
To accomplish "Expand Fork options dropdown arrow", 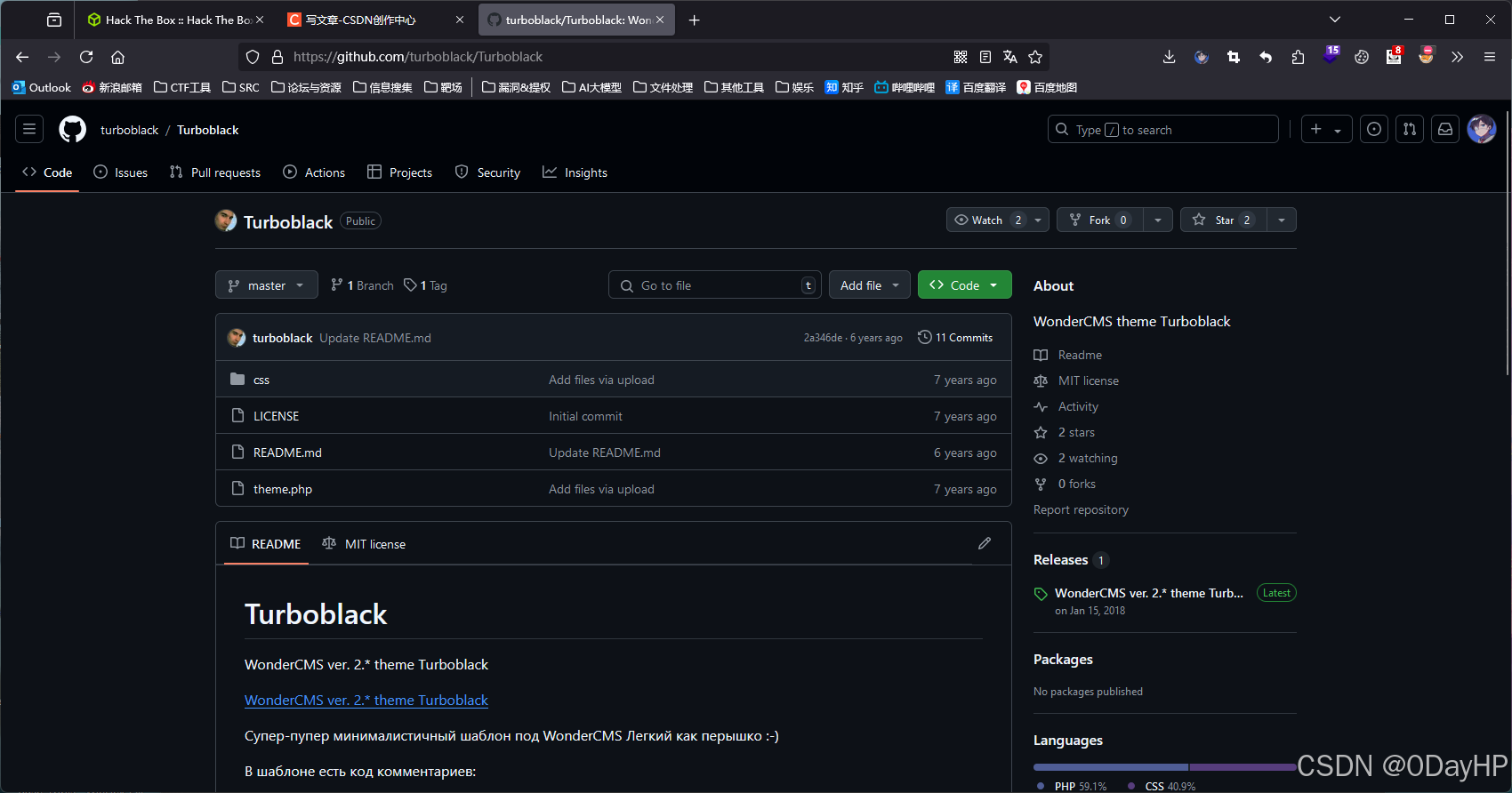I will [1157, 220].
